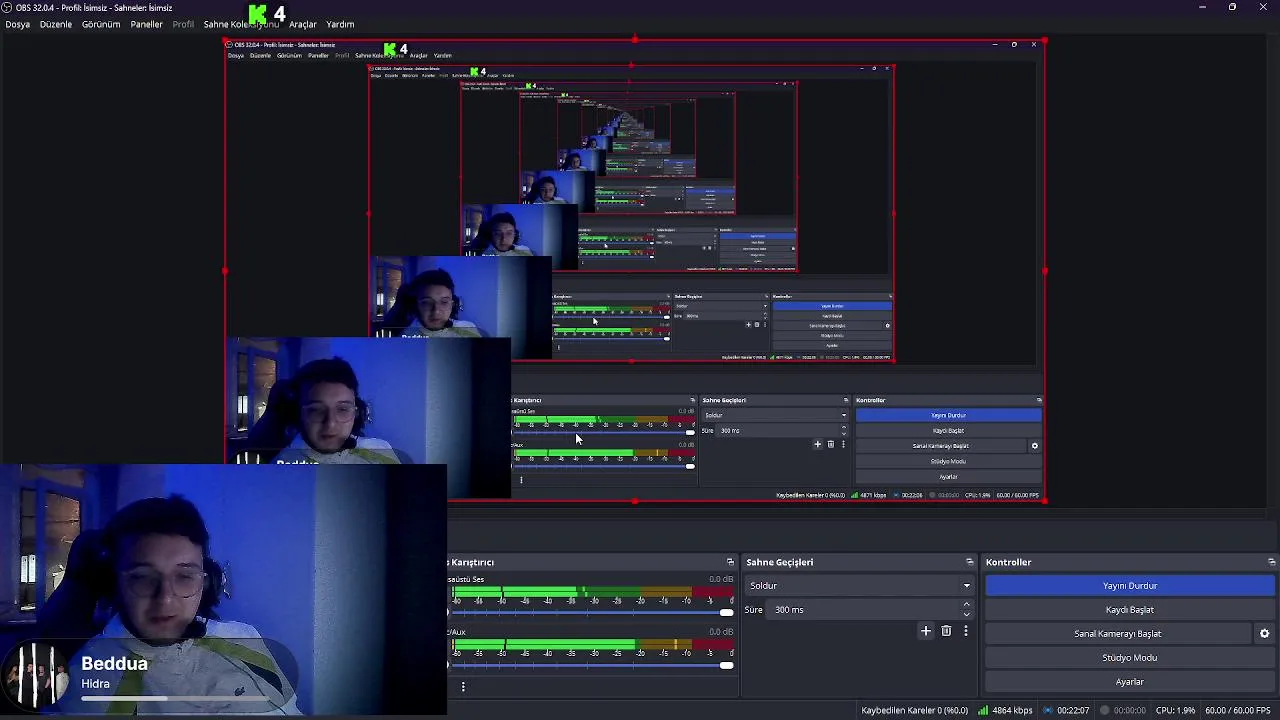Click the streaming live indicator icon in status bar
The image size is (1280, 720).
1048,710
